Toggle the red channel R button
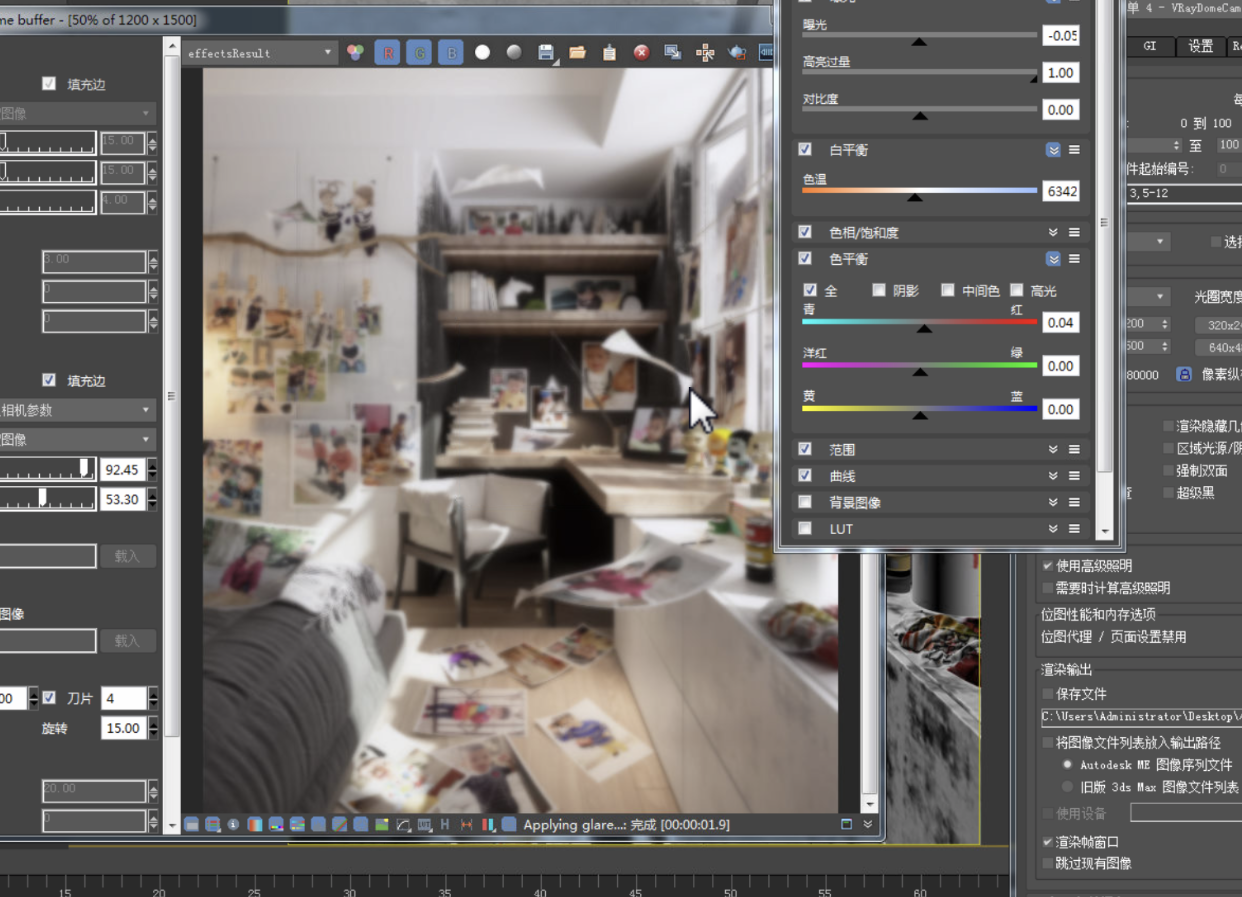 (x=387, y=52)
